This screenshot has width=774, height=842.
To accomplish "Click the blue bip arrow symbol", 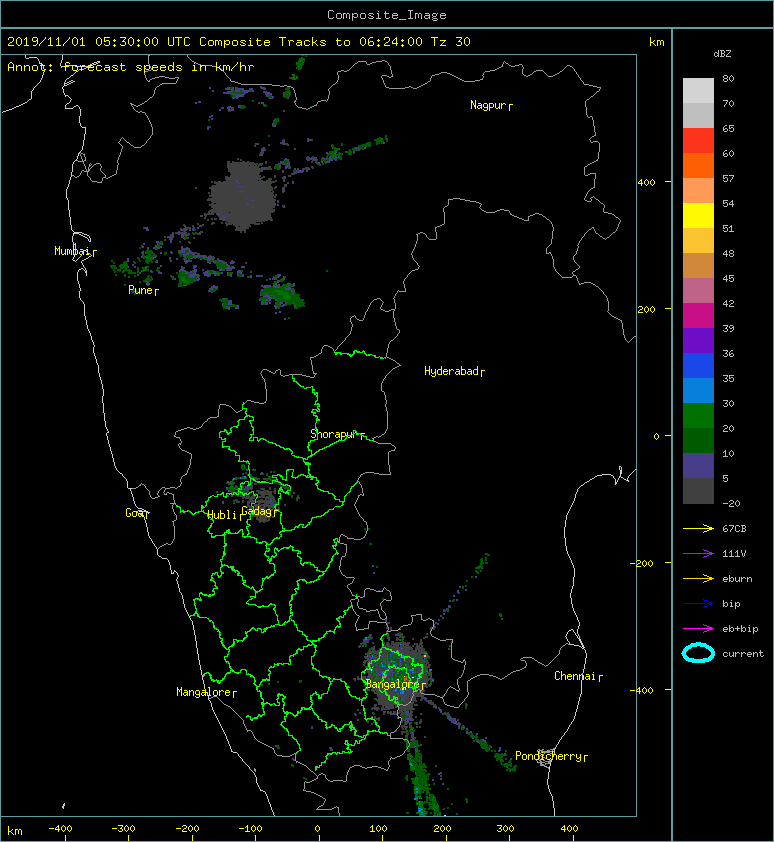I will pos(698,604).
